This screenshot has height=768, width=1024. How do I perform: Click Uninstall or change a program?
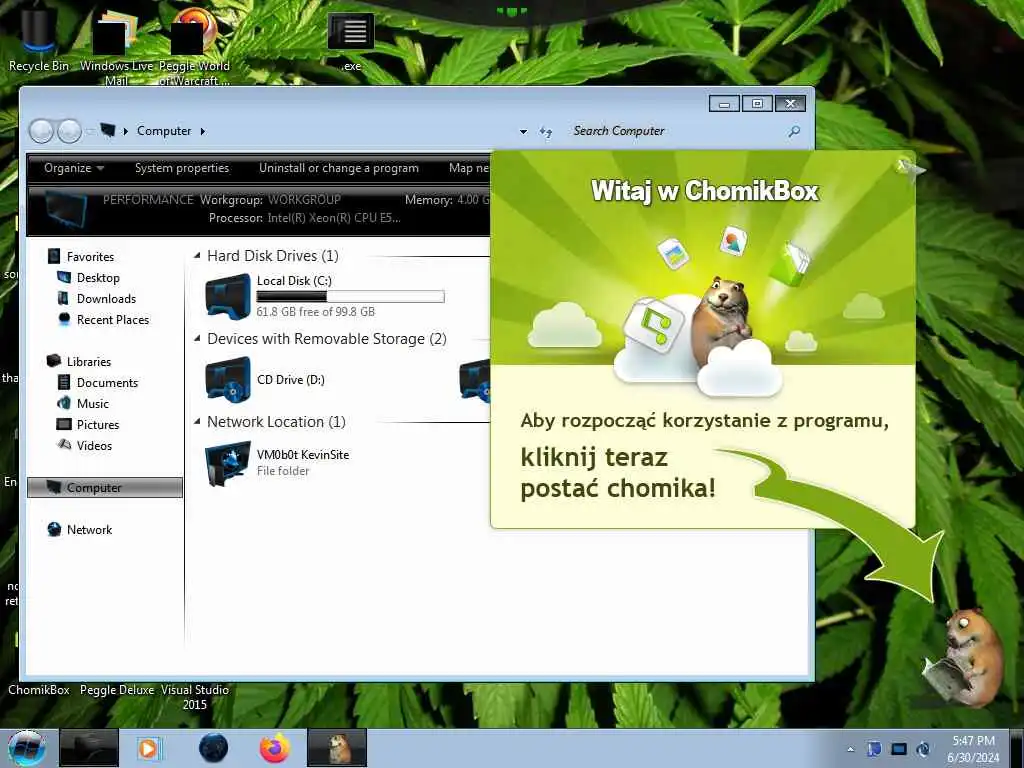pyautogui.click(x=338, y=168)
